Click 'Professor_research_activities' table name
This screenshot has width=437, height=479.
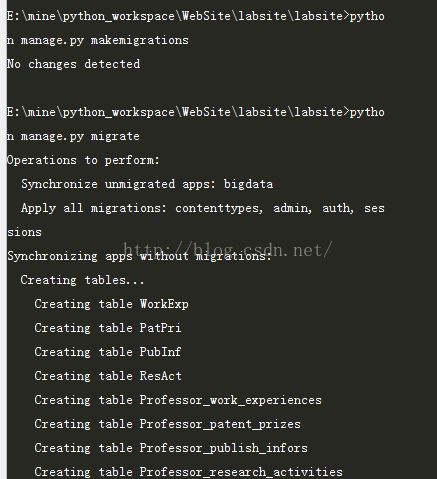coord(241,472)
